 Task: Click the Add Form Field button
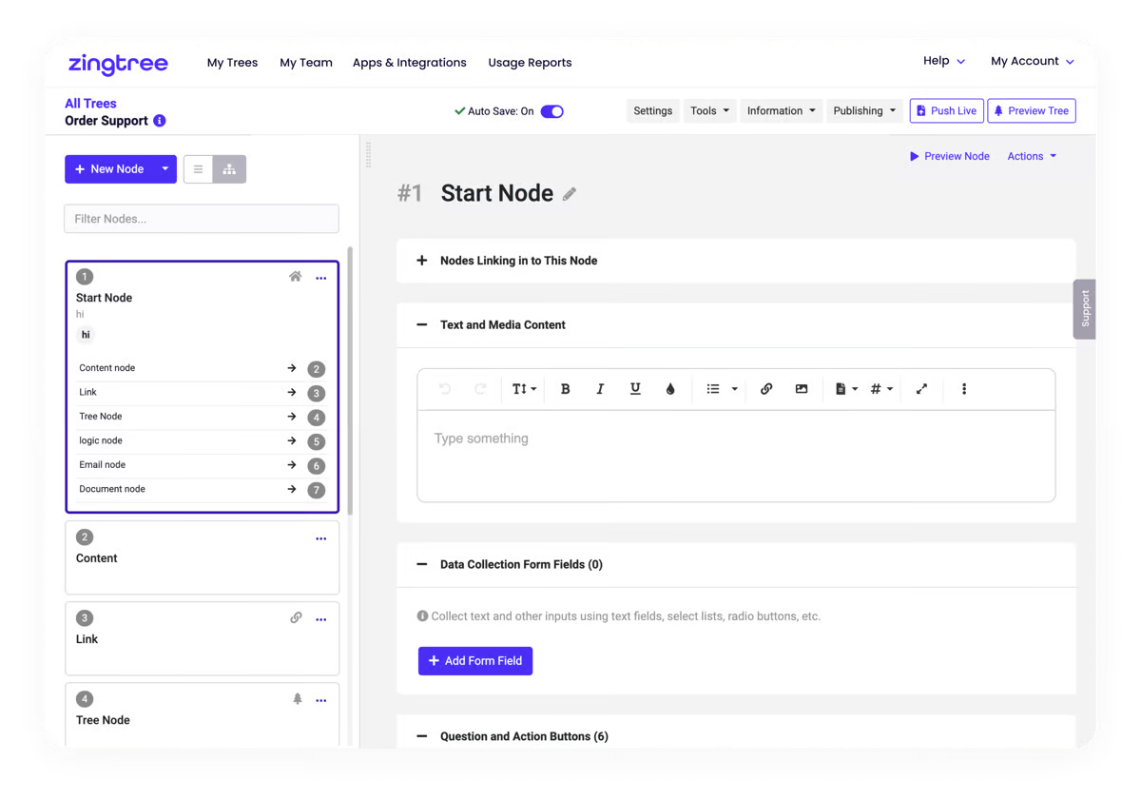click(x=475, y=661)
